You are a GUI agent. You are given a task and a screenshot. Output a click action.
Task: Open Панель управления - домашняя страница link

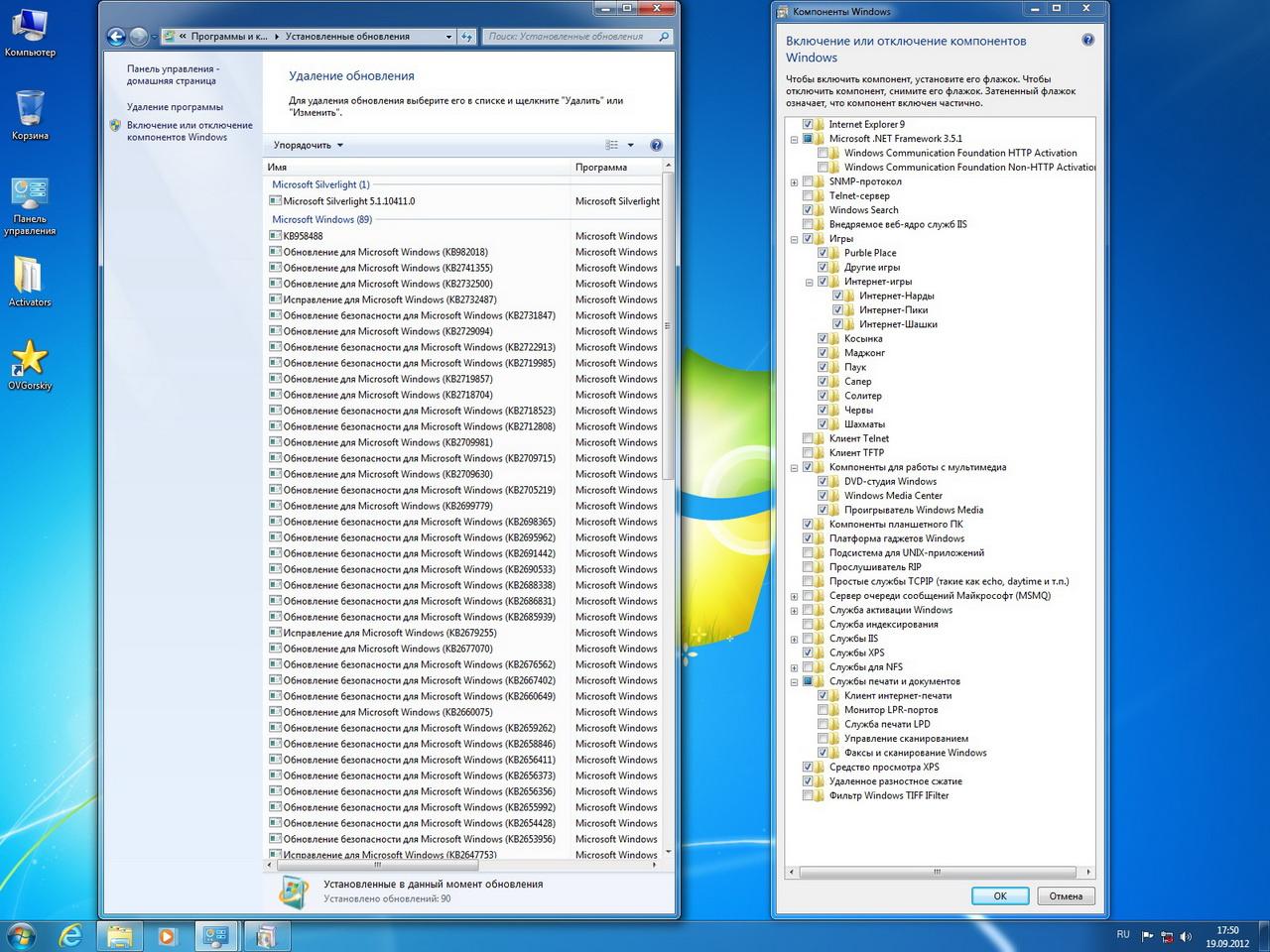point(173,74)
